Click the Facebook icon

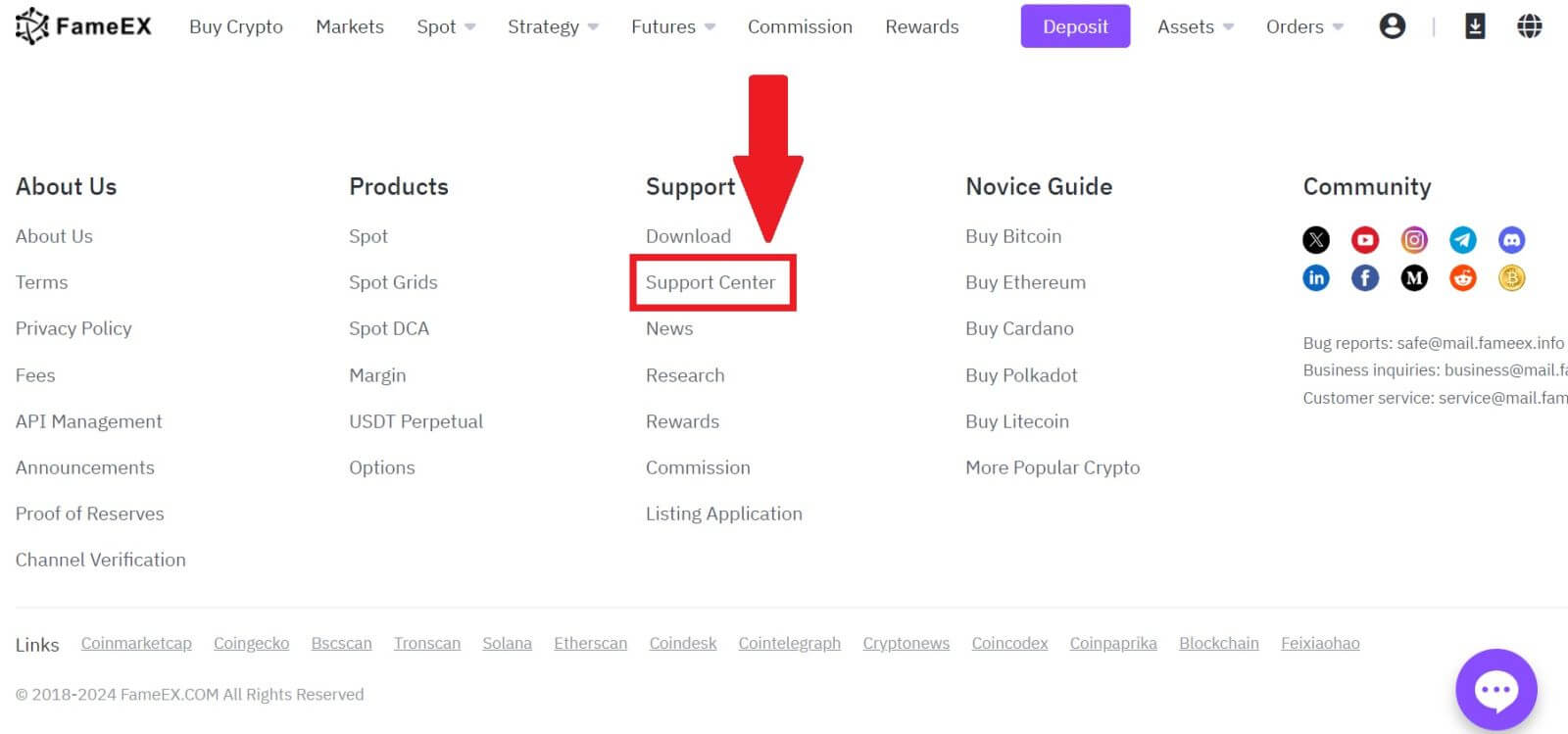coord(1365,277)
